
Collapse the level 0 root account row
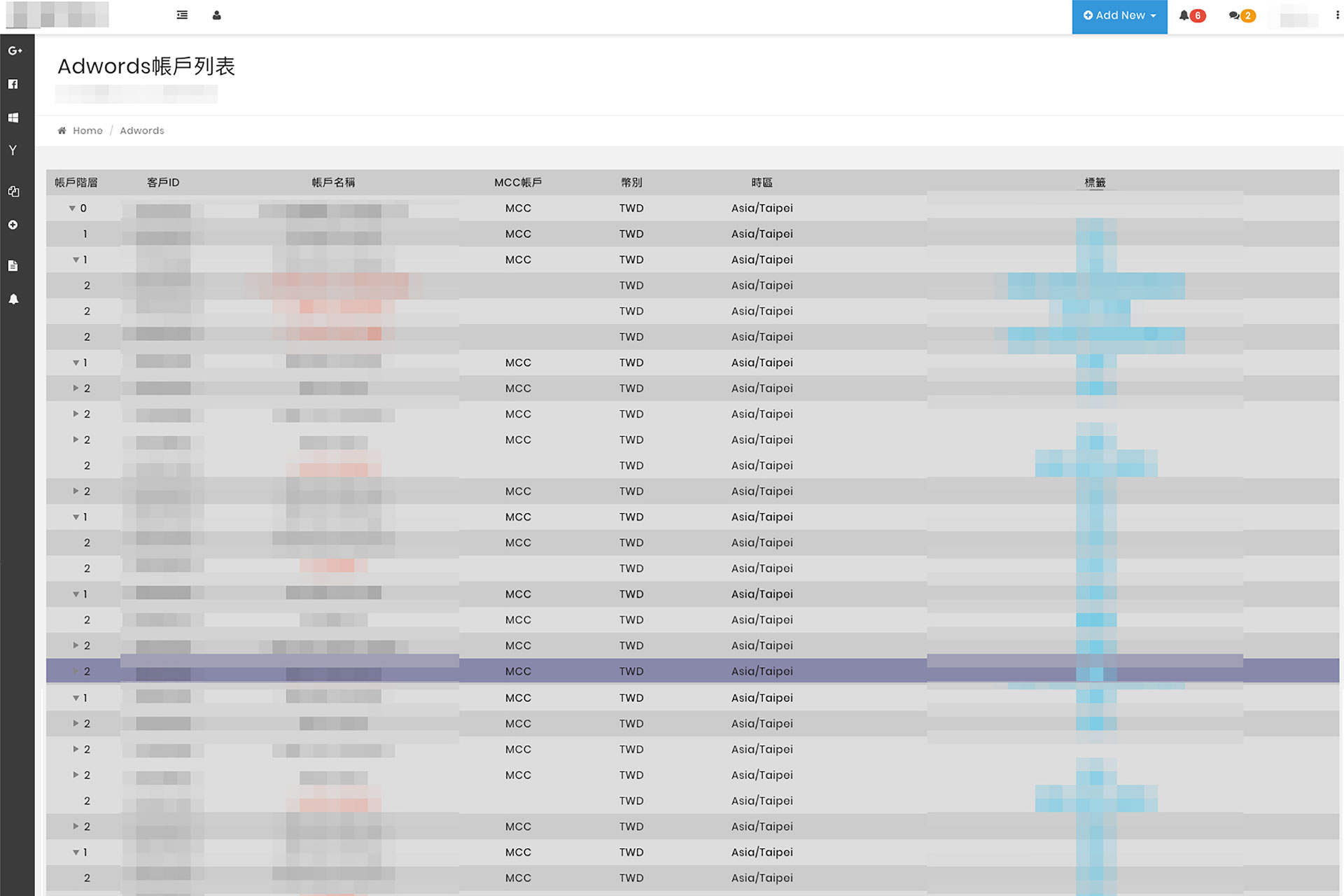tap(72, 209)
